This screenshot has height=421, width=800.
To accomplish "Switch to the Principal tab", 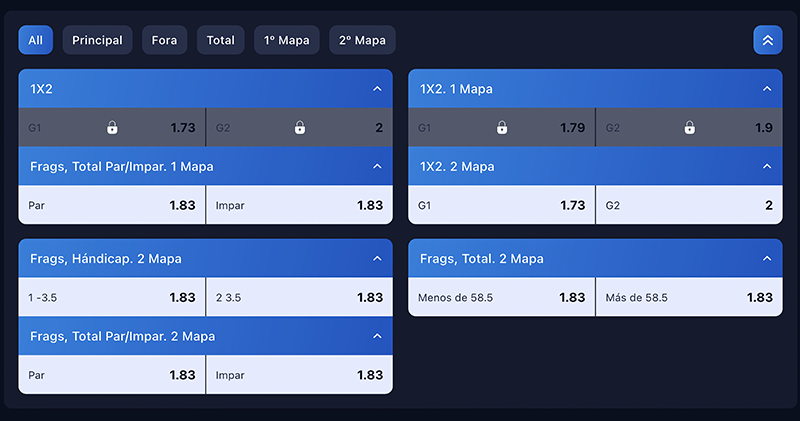I will [97, 40].
